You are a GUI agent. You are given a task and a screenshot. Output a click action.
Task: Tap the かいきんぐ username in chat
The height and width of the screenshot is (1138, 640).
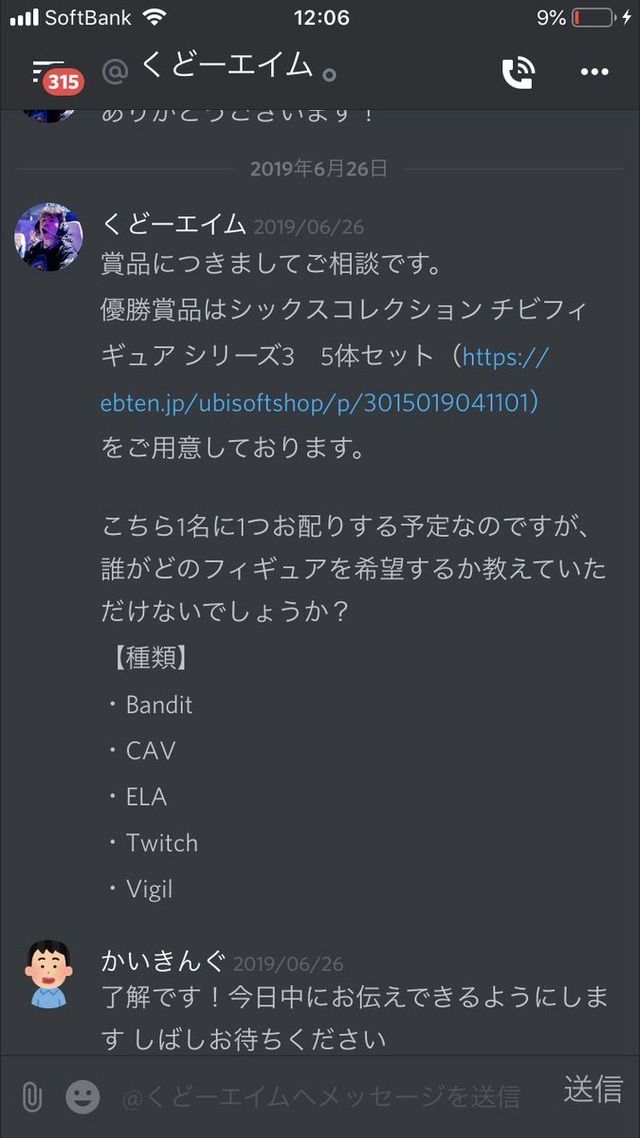164,962
